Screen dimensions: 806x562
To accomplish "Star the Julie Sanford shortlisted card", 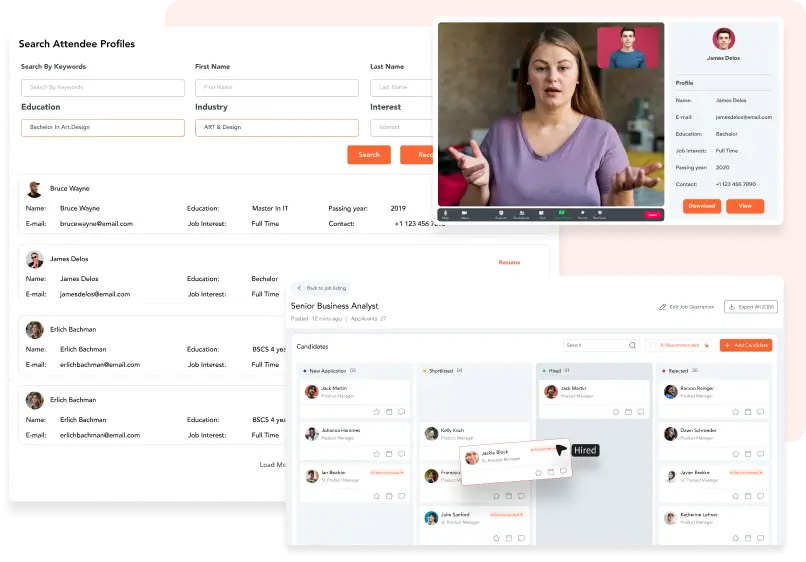I will [x=496, y=538].
